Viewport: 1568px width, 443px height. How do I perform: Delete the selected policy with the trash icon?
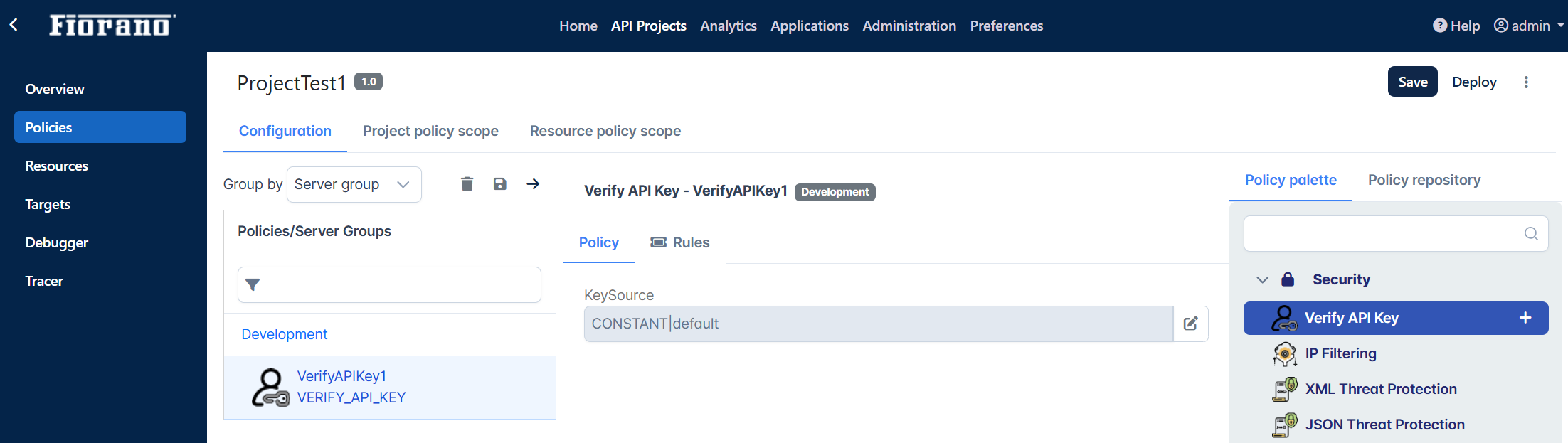[x=467, y=184]
